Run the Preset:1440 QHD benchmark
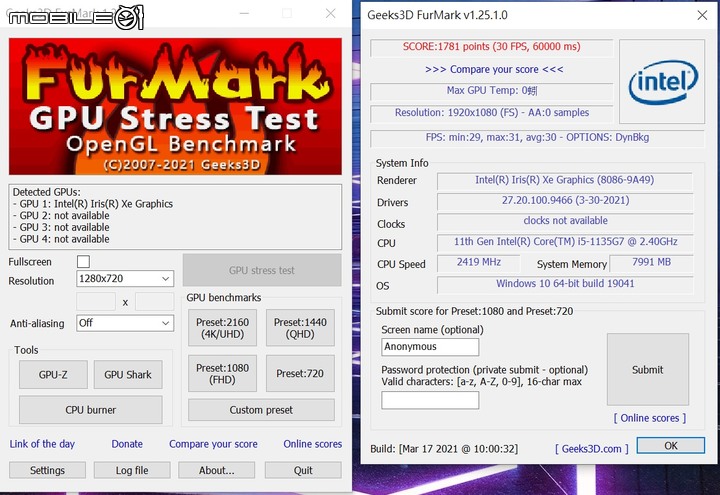Image resolution: width=720 pixels, height=495 pixels. [300, 328]
